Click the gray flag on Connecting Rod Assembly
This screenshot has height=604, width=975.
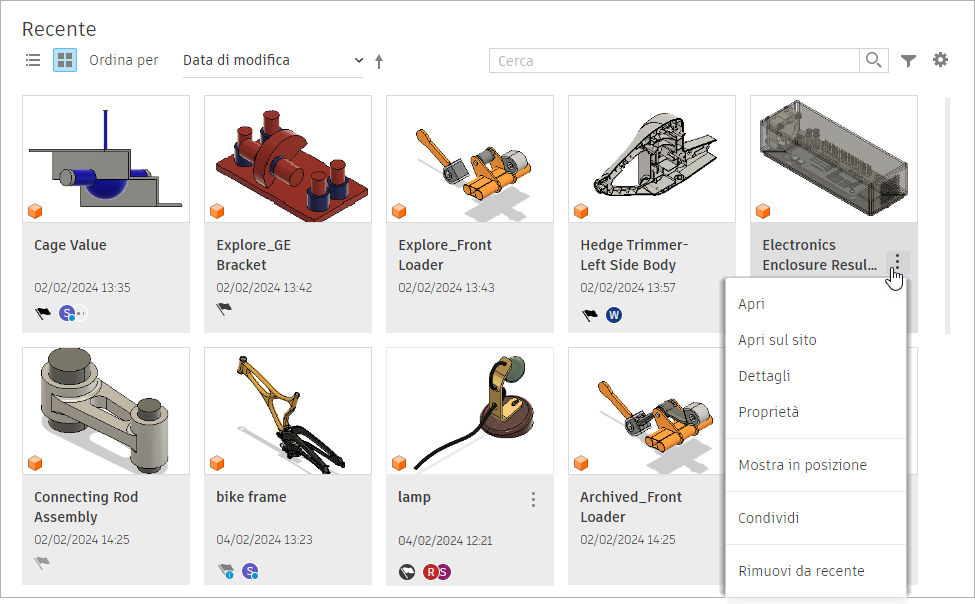click(42, 563)
